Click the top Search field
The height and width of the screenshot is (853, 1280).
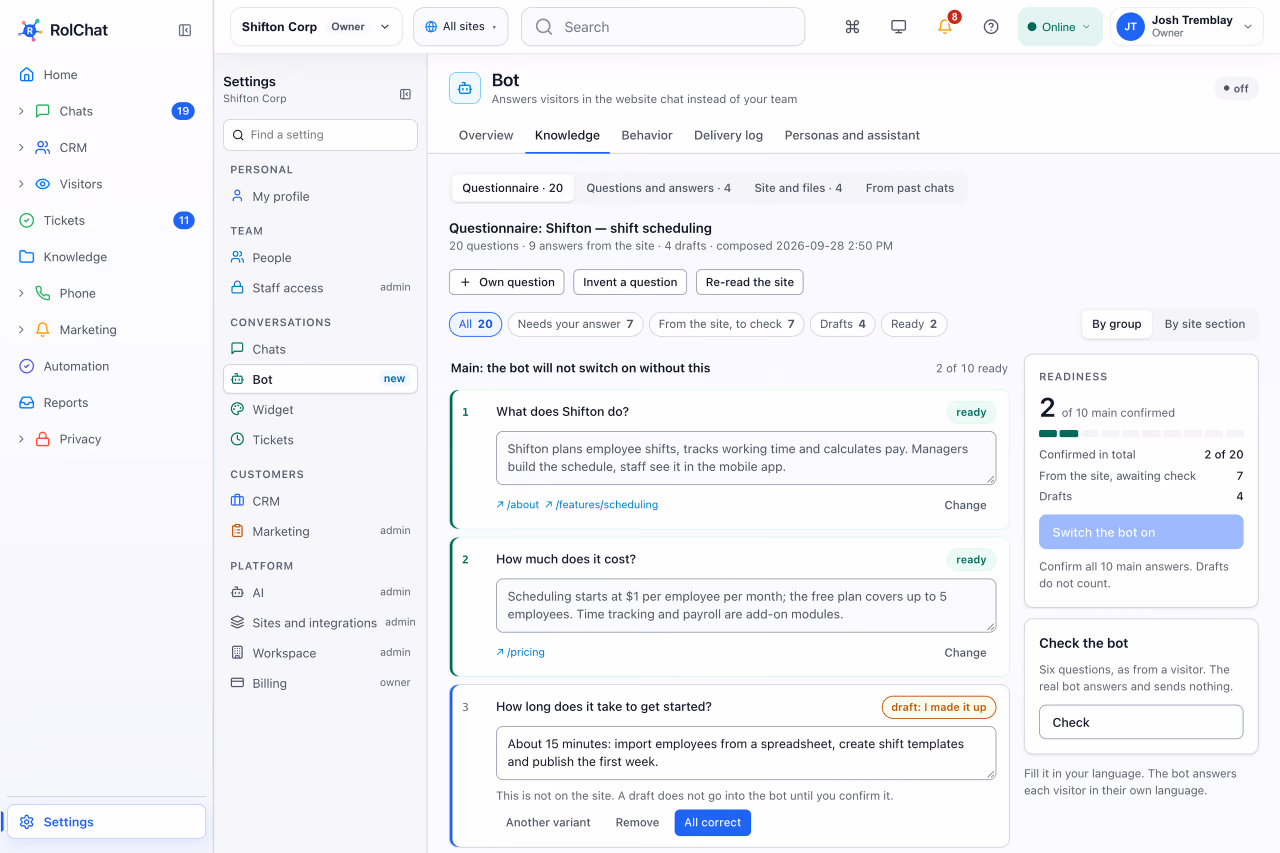[x=663, y=27]
